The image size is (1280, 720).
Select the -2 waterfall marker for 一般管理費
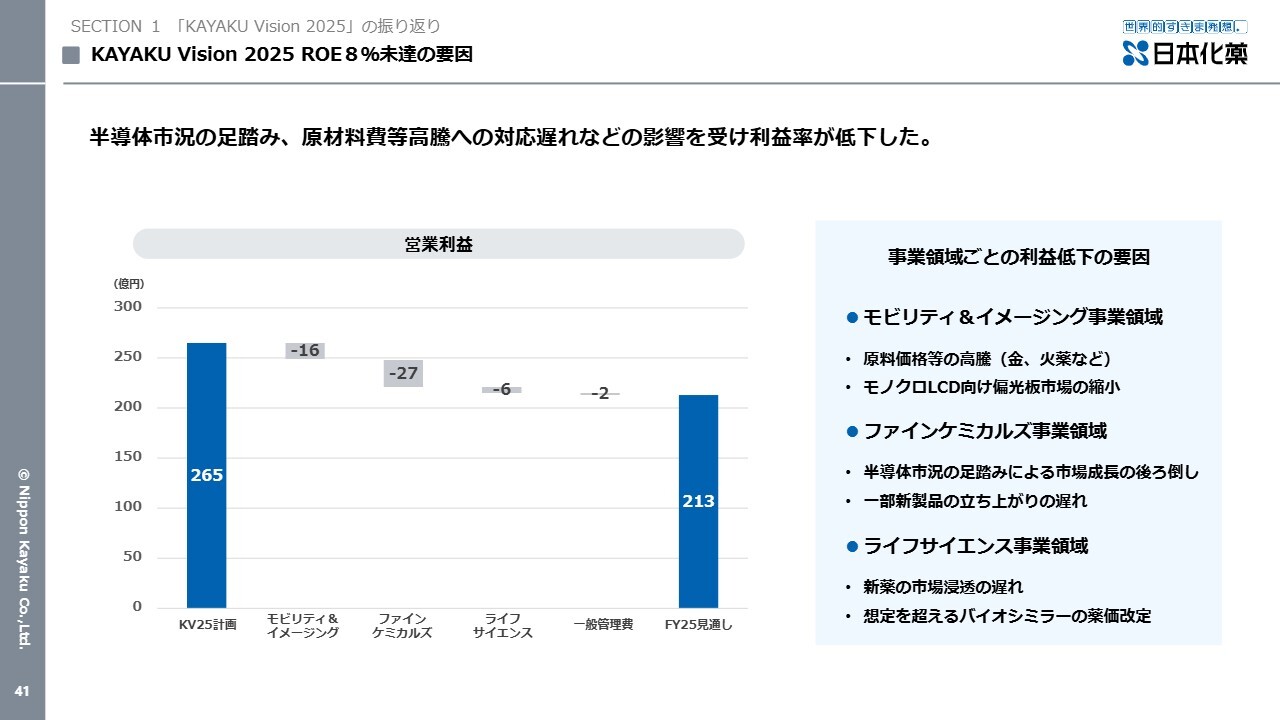600,394
